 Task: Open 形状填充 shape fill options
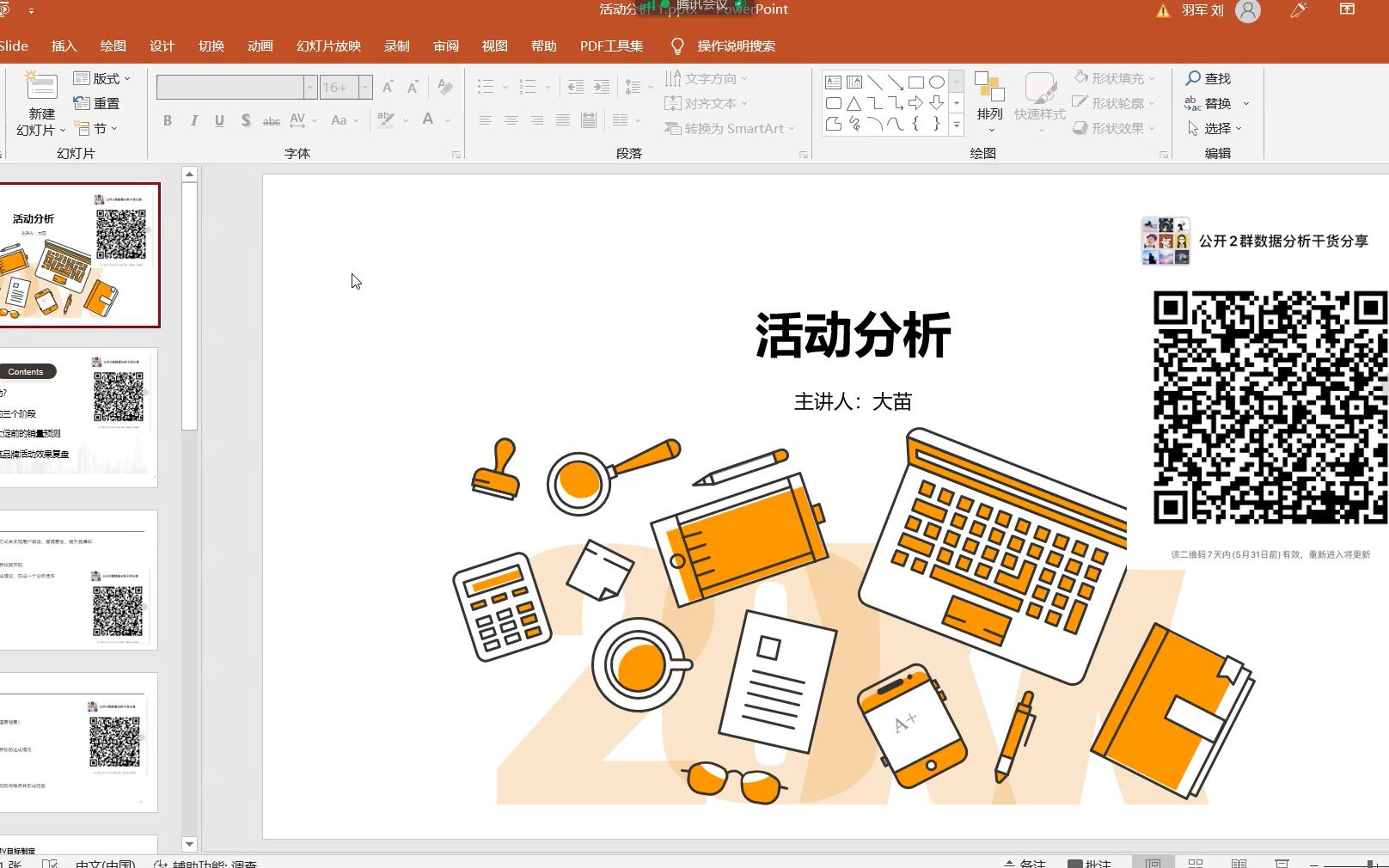tap(1114, 78)
